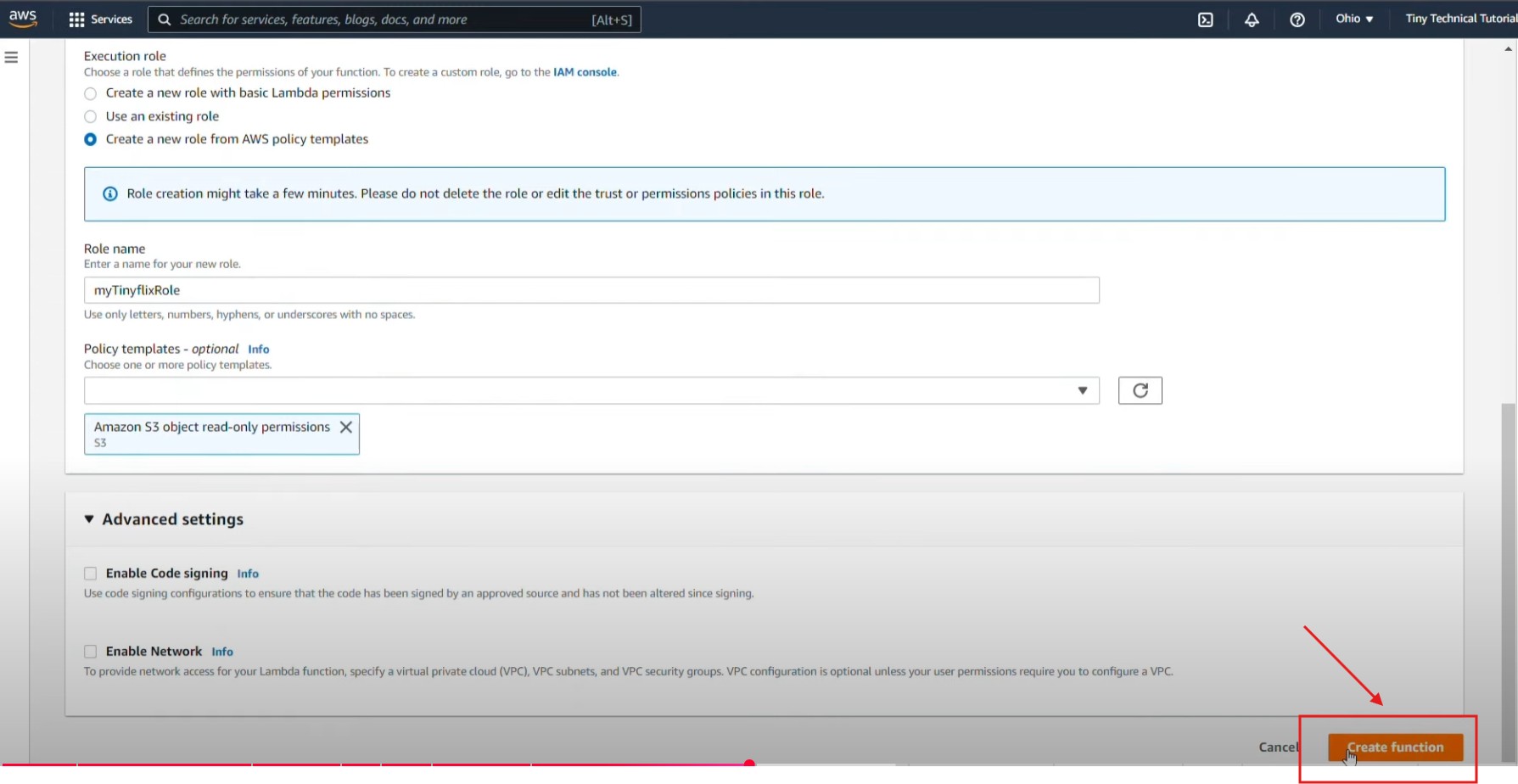Select Create a new role with basic Lambda permissions

[91, 93]
